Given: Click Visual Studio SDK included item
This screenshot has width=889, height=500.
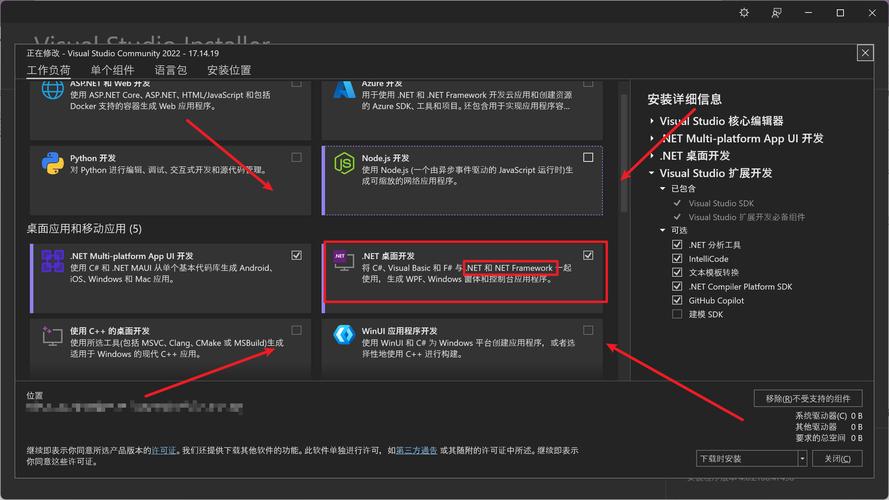Looking at the screenshot, I should coord(721,203).
